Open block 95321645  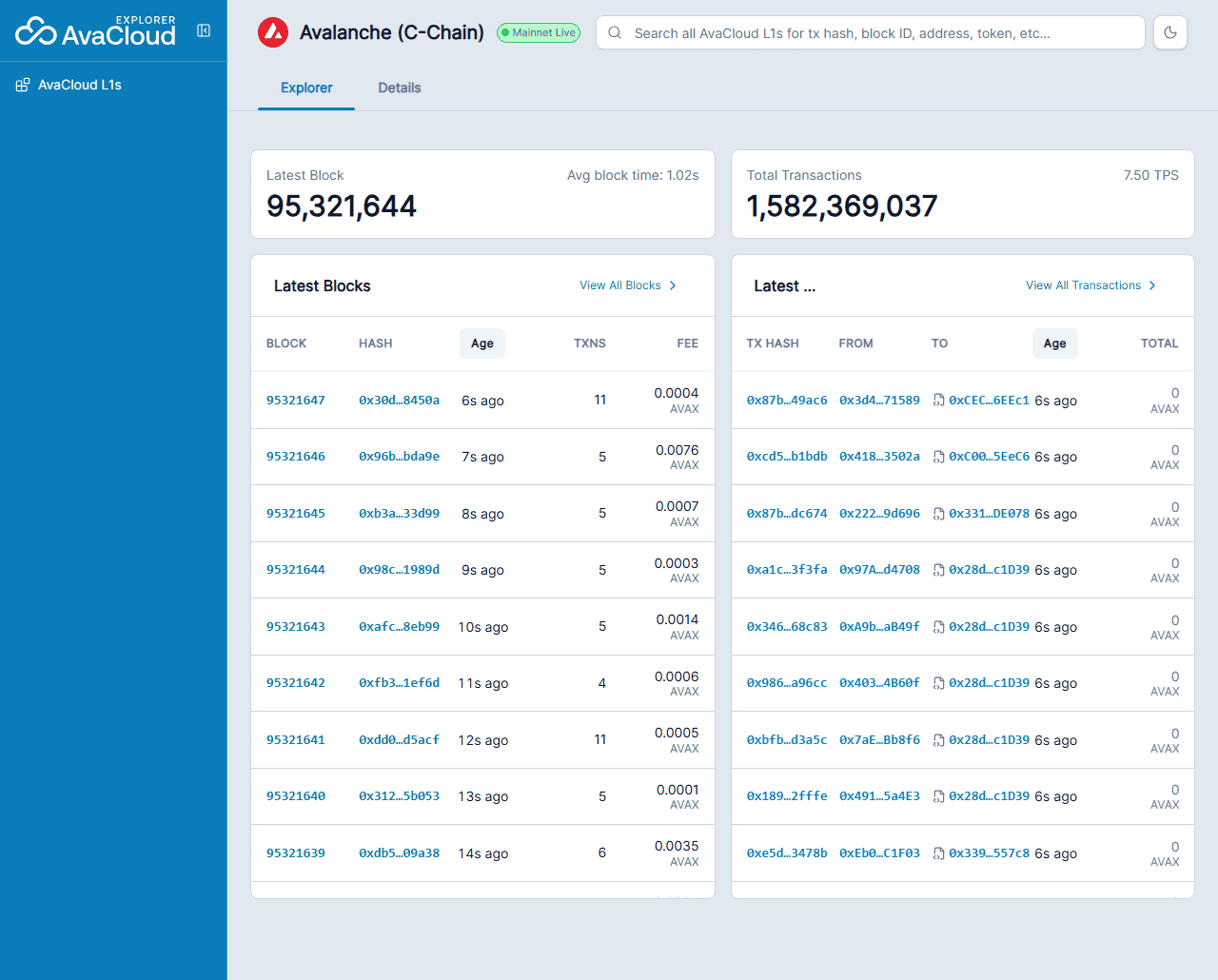pos(296,514)
